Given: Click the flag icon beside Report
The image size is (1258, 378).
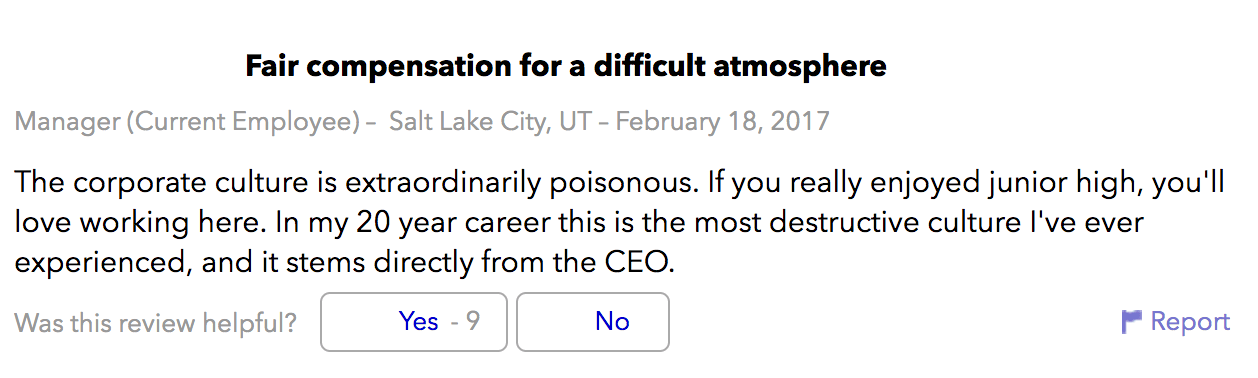Looking at the screenshot, I should 1132,321.
